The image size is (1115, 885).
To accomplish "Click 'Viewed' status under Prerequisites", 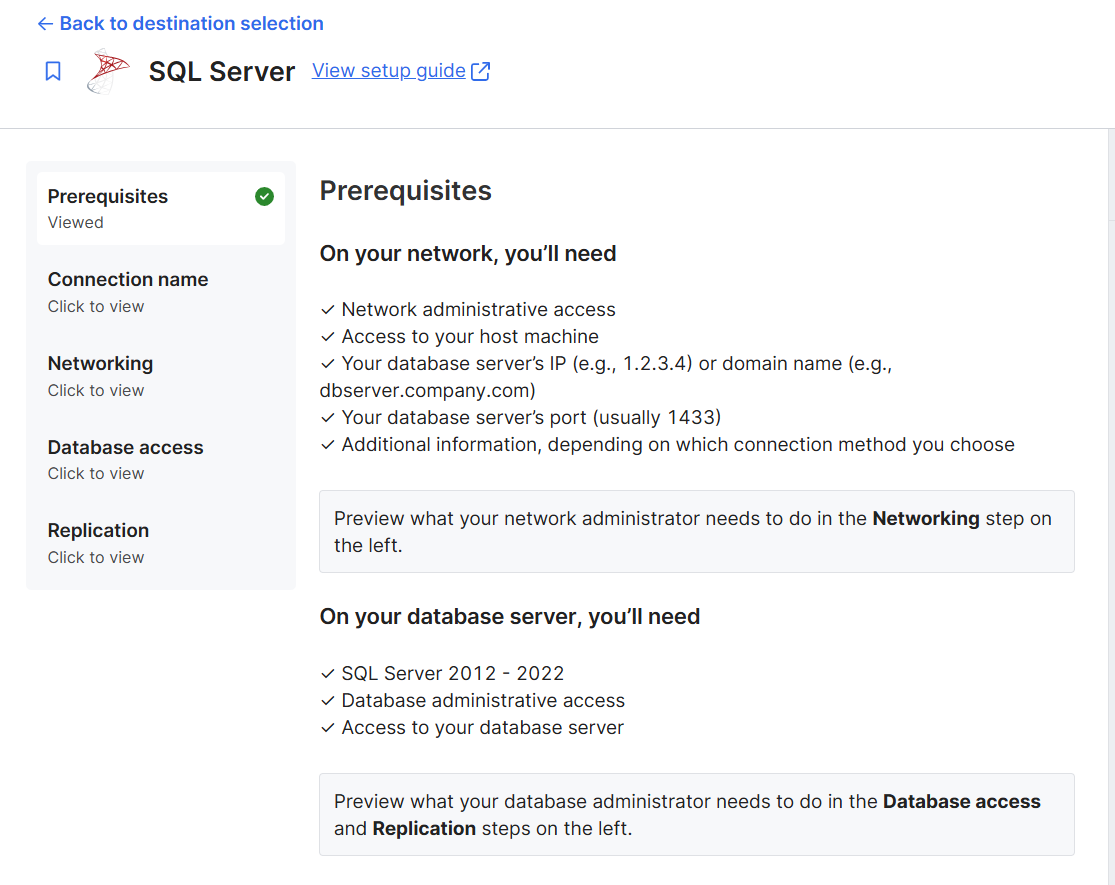I will [75, 222].
